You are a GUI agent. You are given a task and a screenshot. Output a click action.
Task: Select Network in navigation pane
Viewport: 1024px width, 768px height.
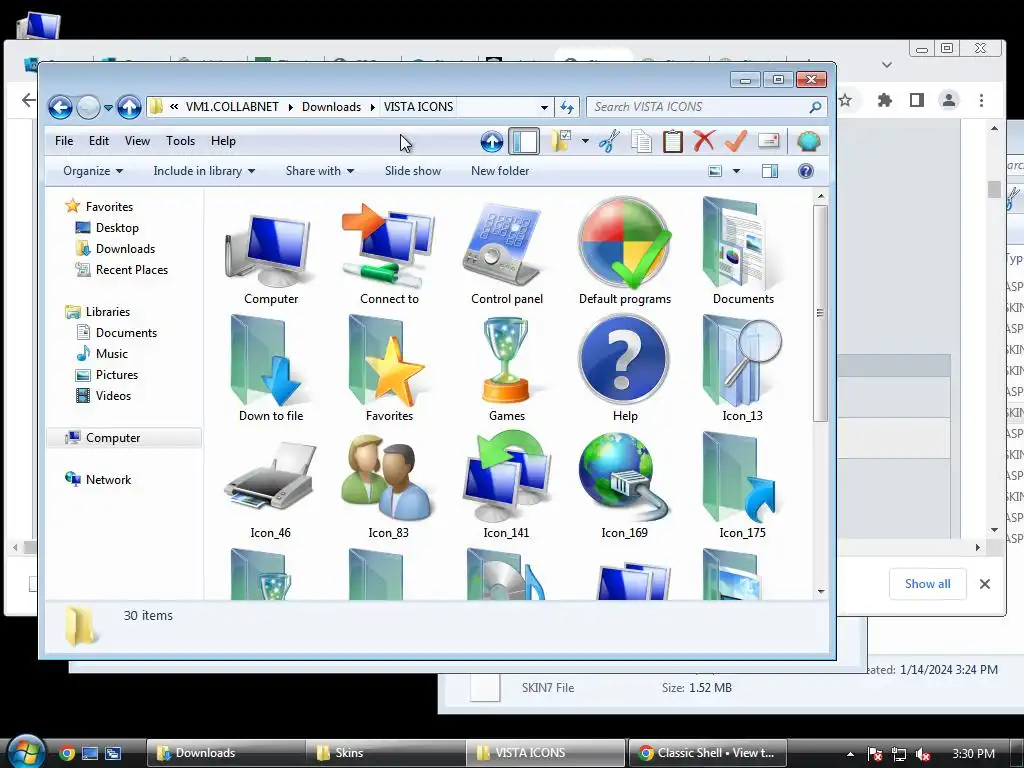pos(108,480)
